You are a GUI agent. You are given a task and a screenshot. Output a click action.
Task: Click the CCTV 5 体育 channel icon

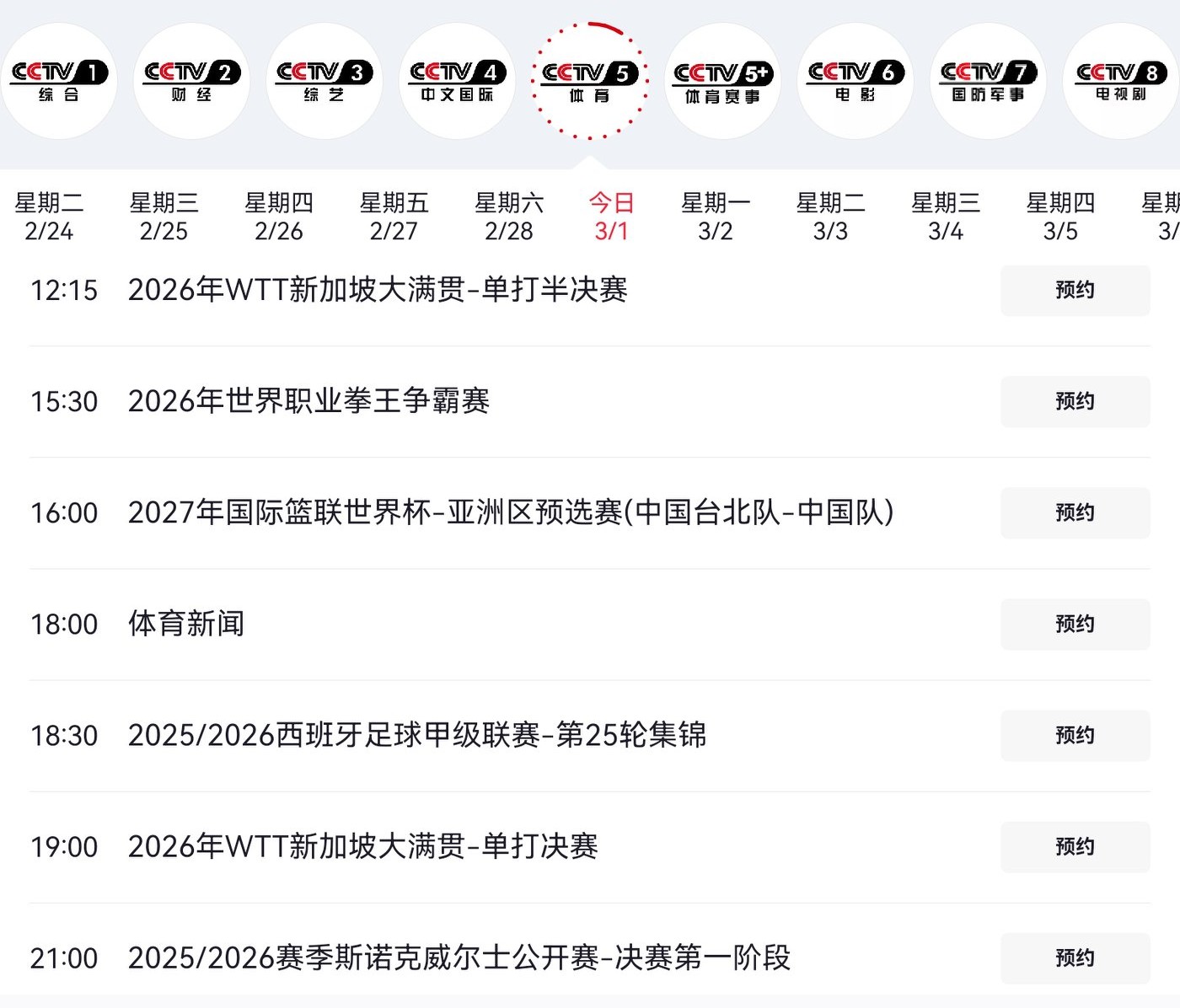click(589, 81)
